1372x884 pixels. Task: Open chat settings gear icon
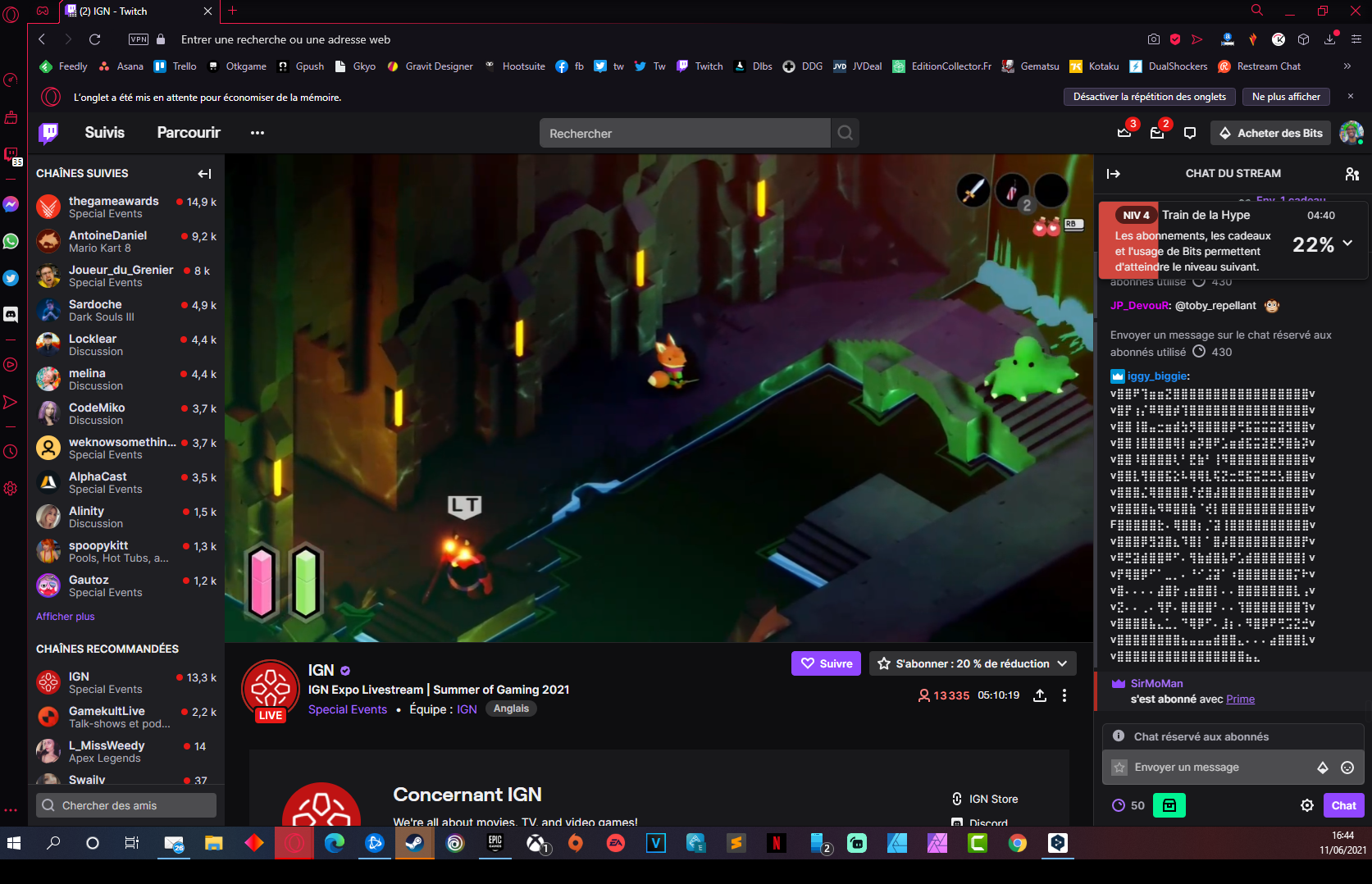pyautogui.click(x=1307, y=805)
